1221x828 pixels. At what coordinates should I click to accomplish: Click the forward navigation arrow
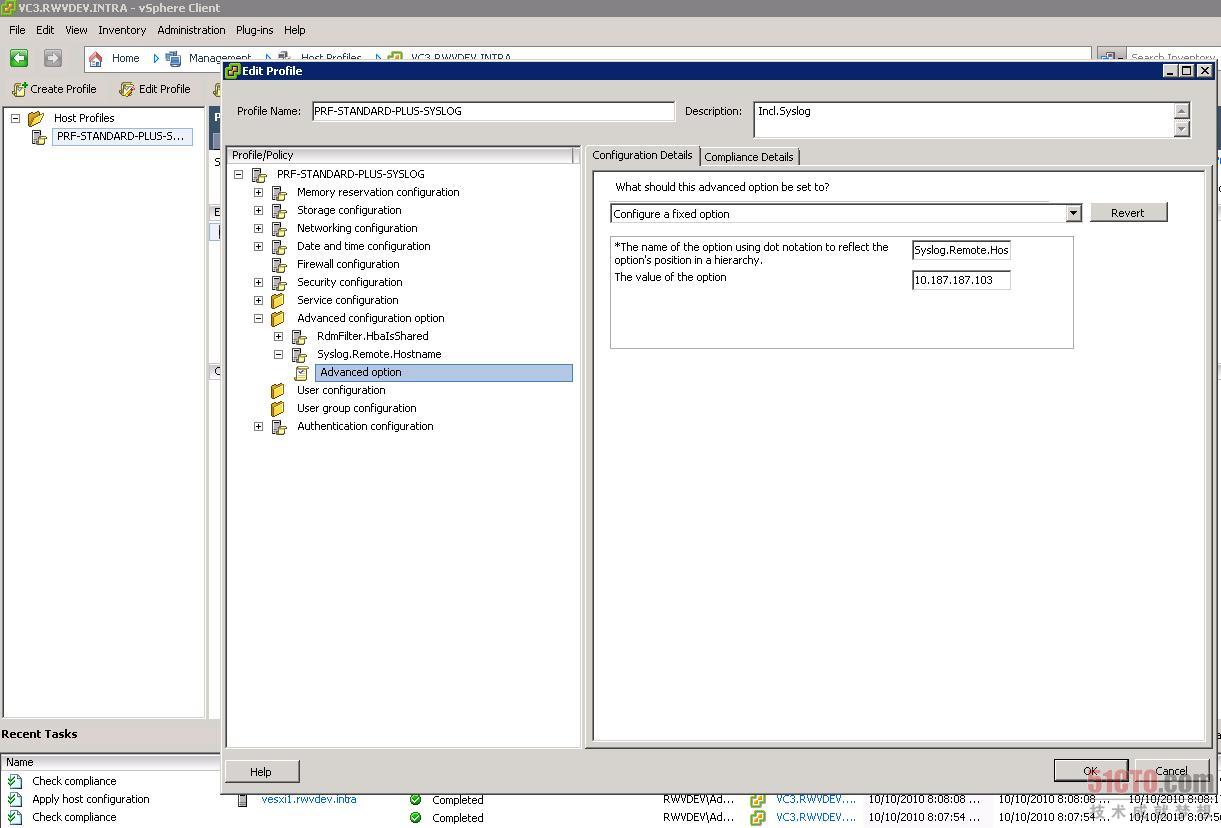[x=53, y=58]
